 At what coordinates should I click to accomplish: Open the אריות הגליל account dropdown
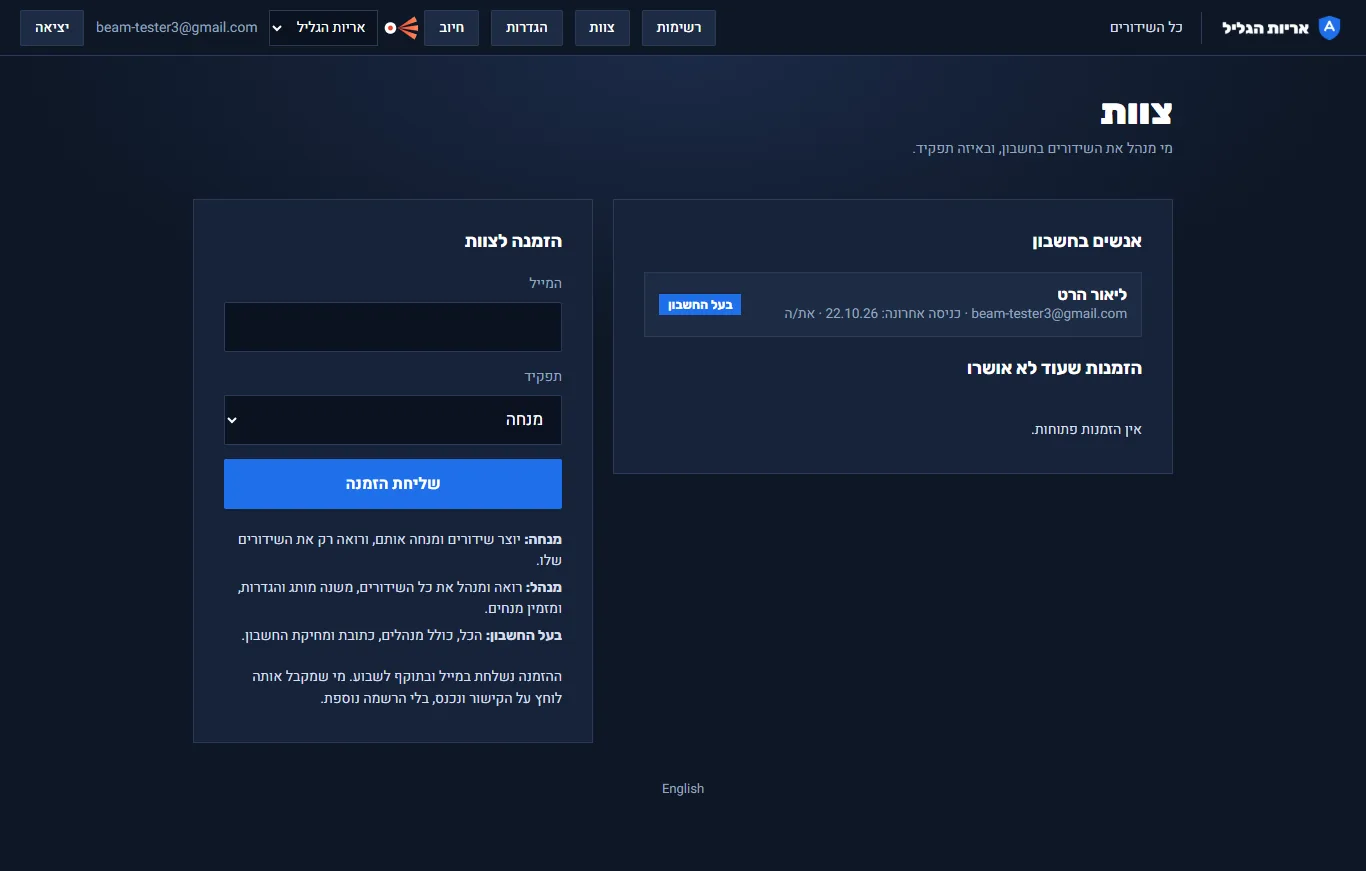pyautogui.click(x=323, y=28)
